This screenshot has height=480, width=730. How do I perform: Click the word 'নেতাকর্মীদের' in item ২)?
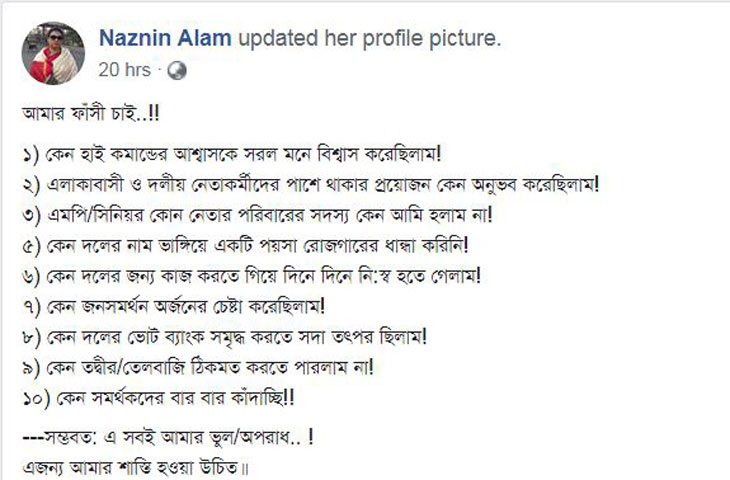(236, 185)
